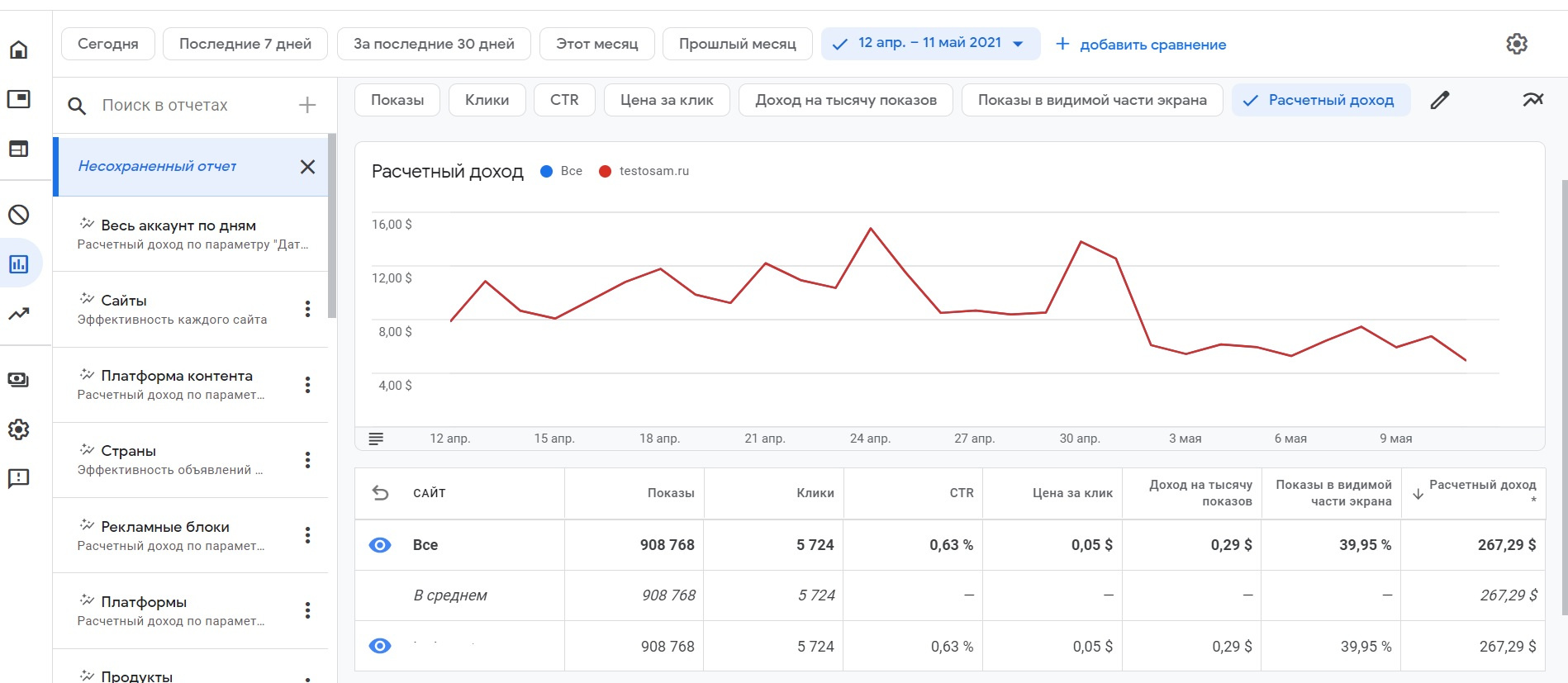Open settings gear at top right
The height and width of the screenshot is (683, 1568).
pos(1517,44)
